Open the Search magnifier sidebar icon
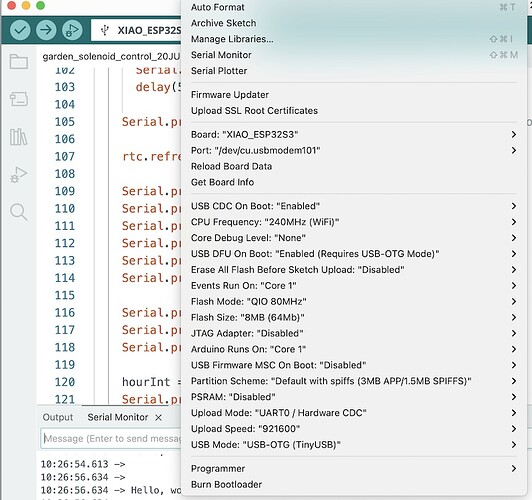Screen dimensions: 532x500 (x=18, y=212)
